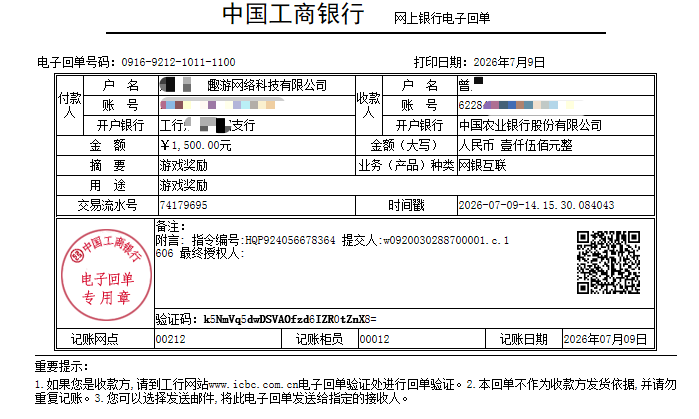This screenshot has height=419, width=699.
Task: Click the 验证码 label
Action: coord(177,320)
